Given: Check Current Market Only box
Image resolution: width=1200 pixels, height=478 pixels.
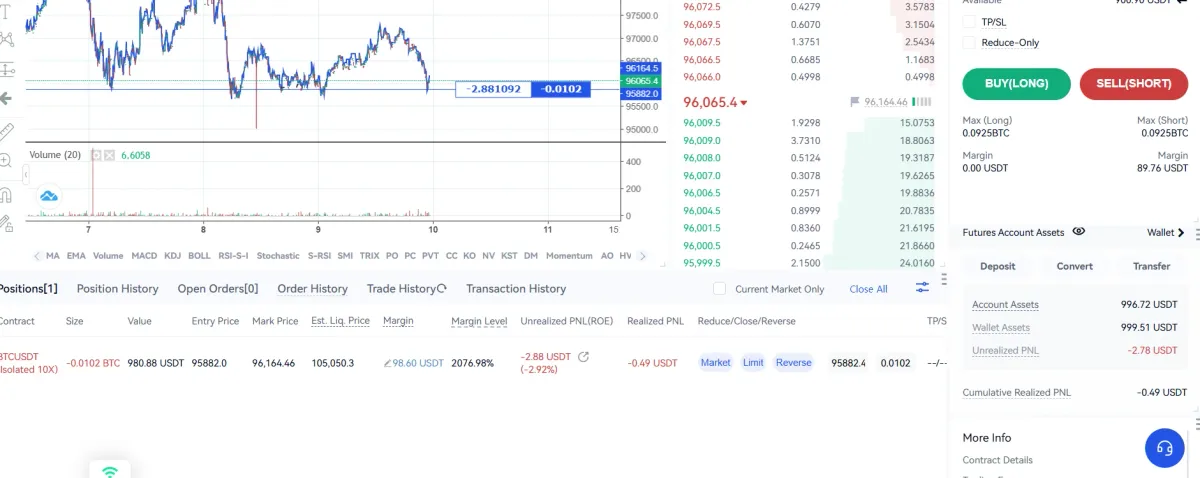Looking at the screenshot, I should (719, 288).
